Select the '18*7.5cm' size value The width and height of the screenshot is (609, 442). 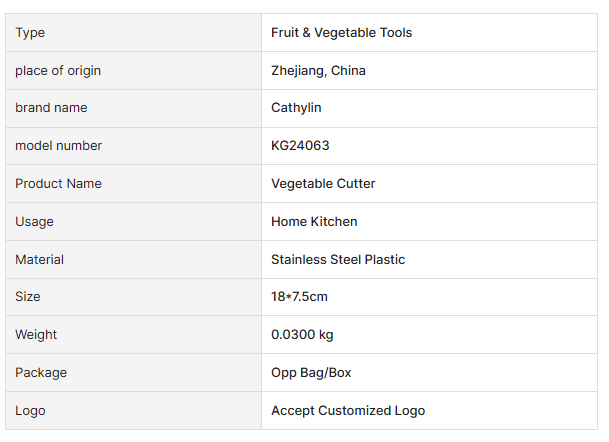(x=299, y=297)
